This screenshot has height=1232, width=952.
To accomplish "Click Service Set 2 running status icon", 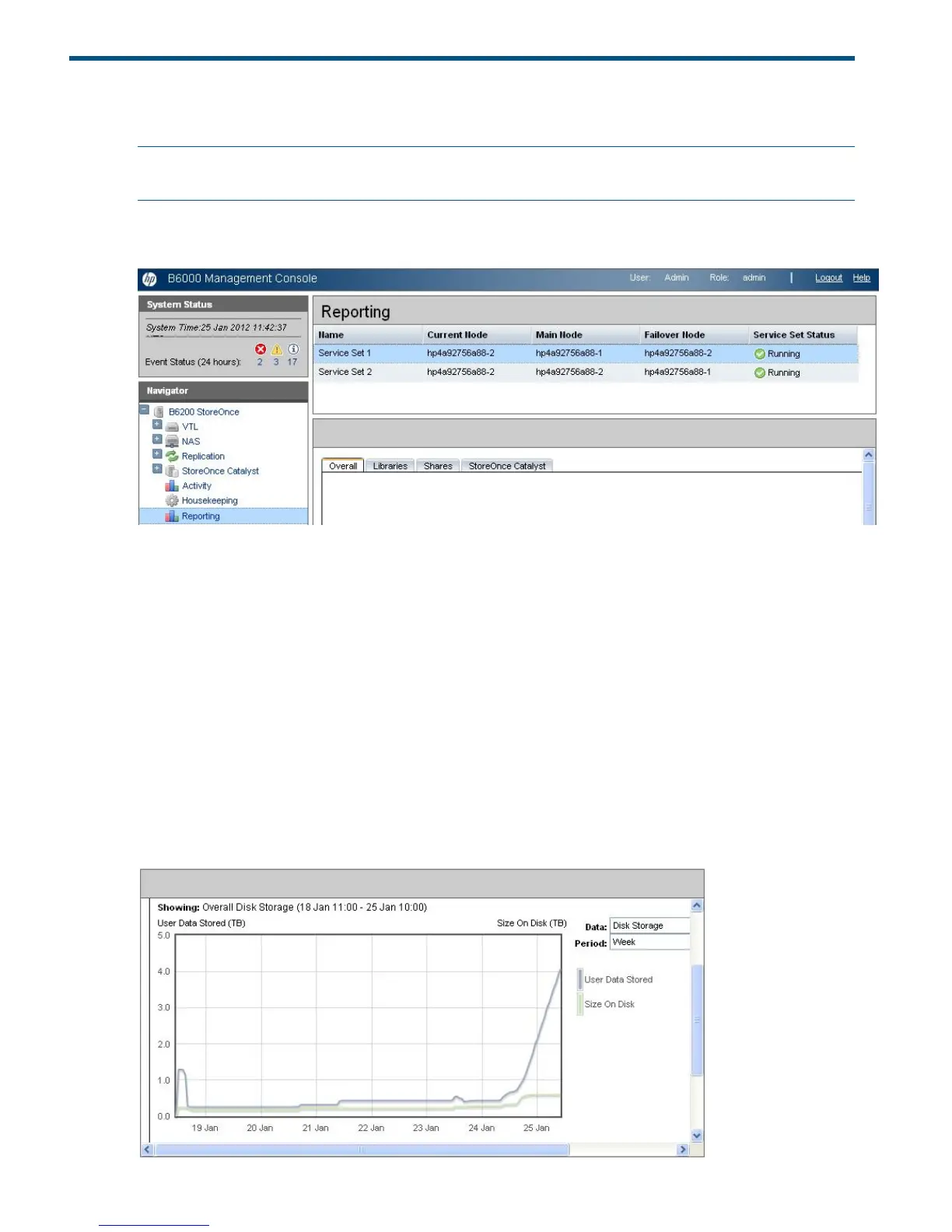I will [760, 373].
